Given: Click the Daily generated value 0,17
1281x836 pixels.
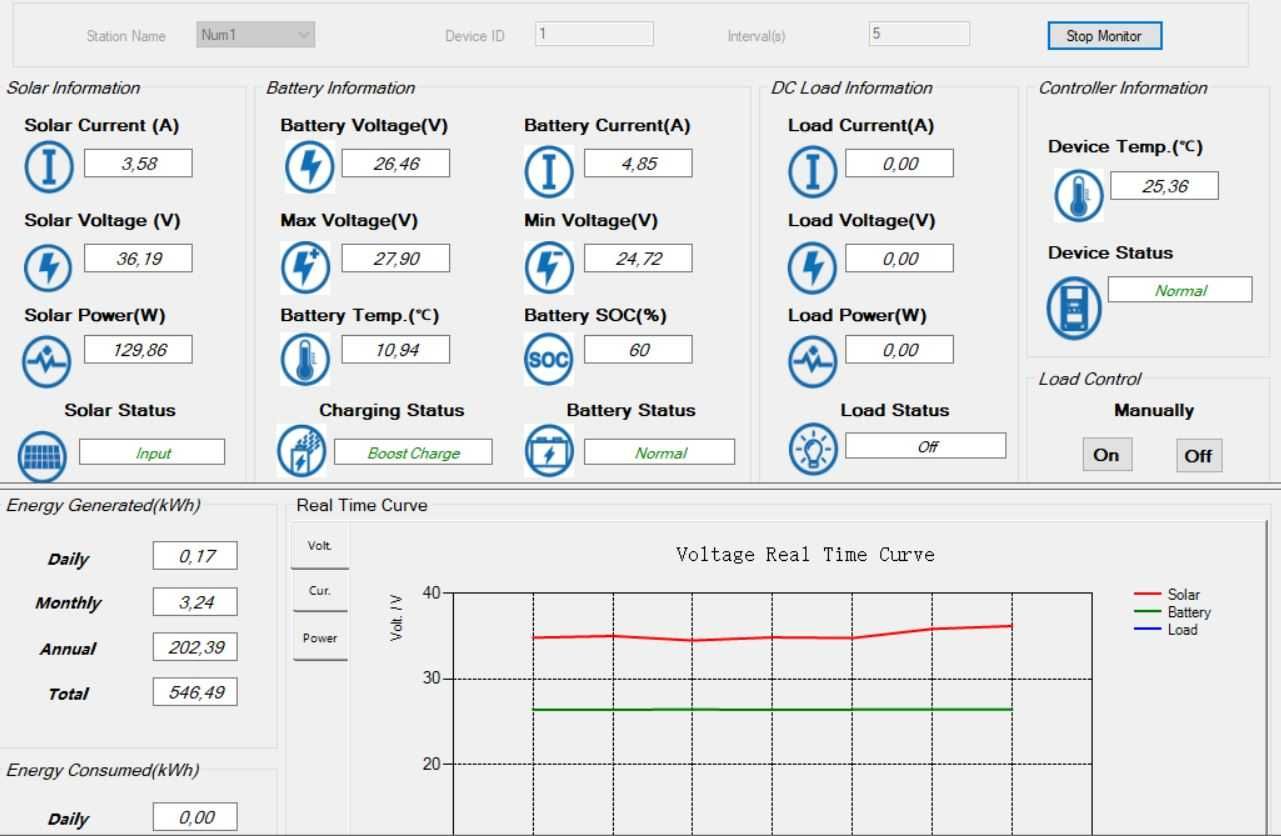Looking at the screenshot, I should click(195, 556).
